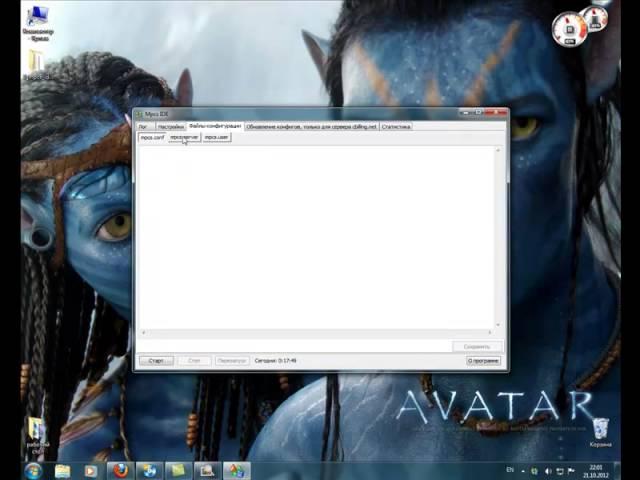Switch to the Статистика tab

pyautogui.click(x=396, y=127)
